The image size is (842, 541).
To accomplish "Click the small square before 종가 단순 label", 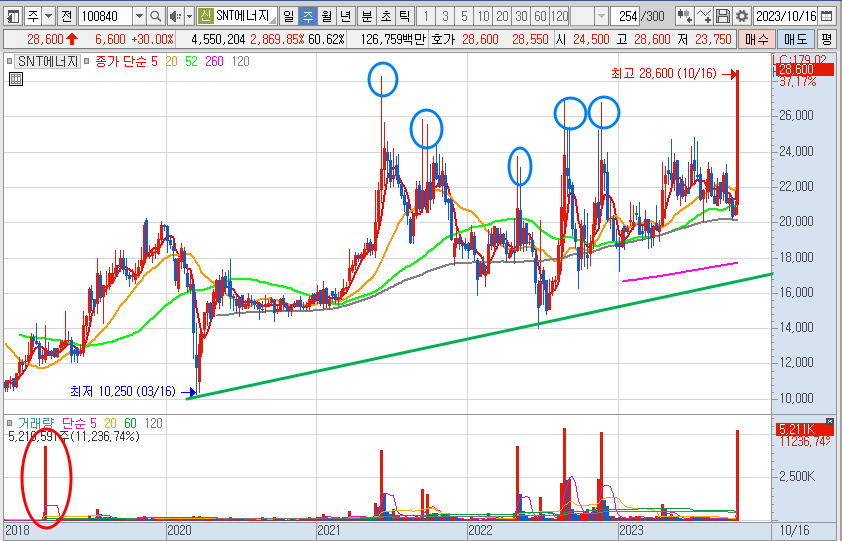I will (87, 61).
